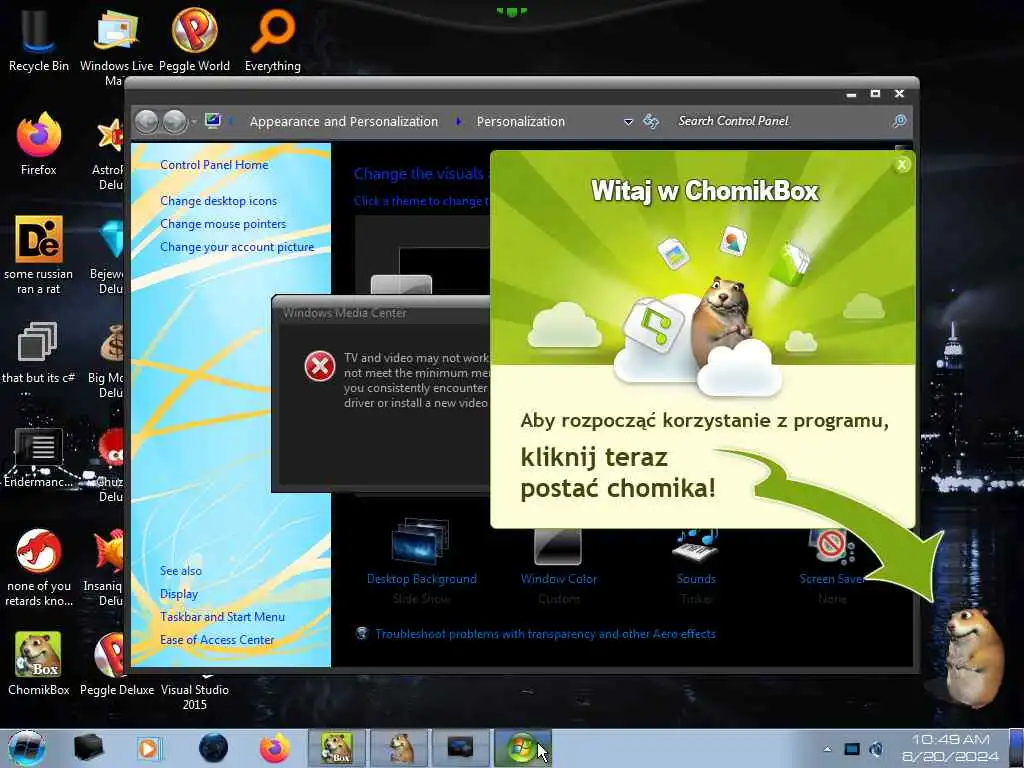Close the ChomikBox welcome popup
1024x768 pixels.
pos(902,165)
